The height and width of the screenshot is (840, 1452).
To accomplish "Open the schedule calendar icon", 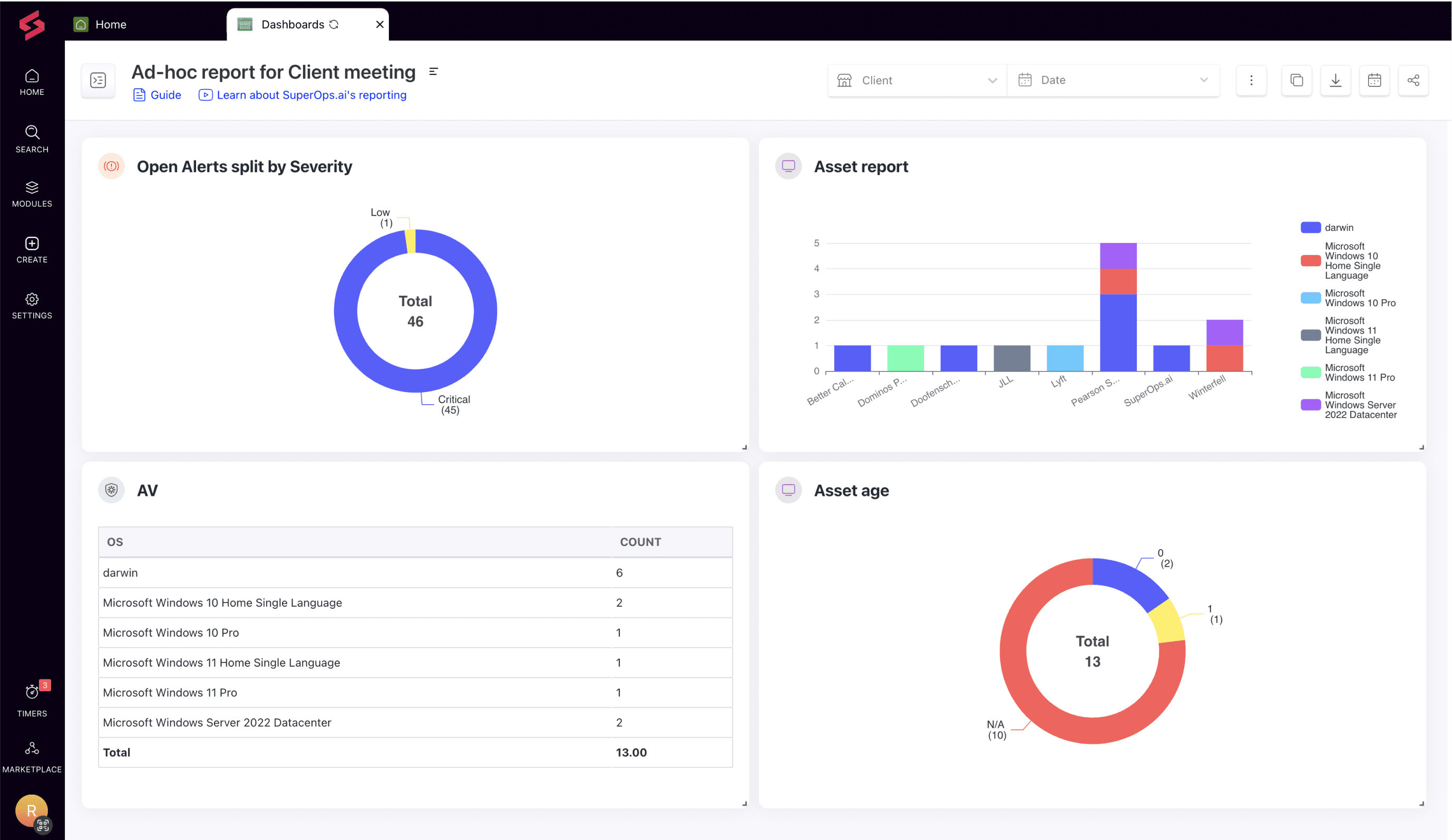I will click(x=1375, y=80).
